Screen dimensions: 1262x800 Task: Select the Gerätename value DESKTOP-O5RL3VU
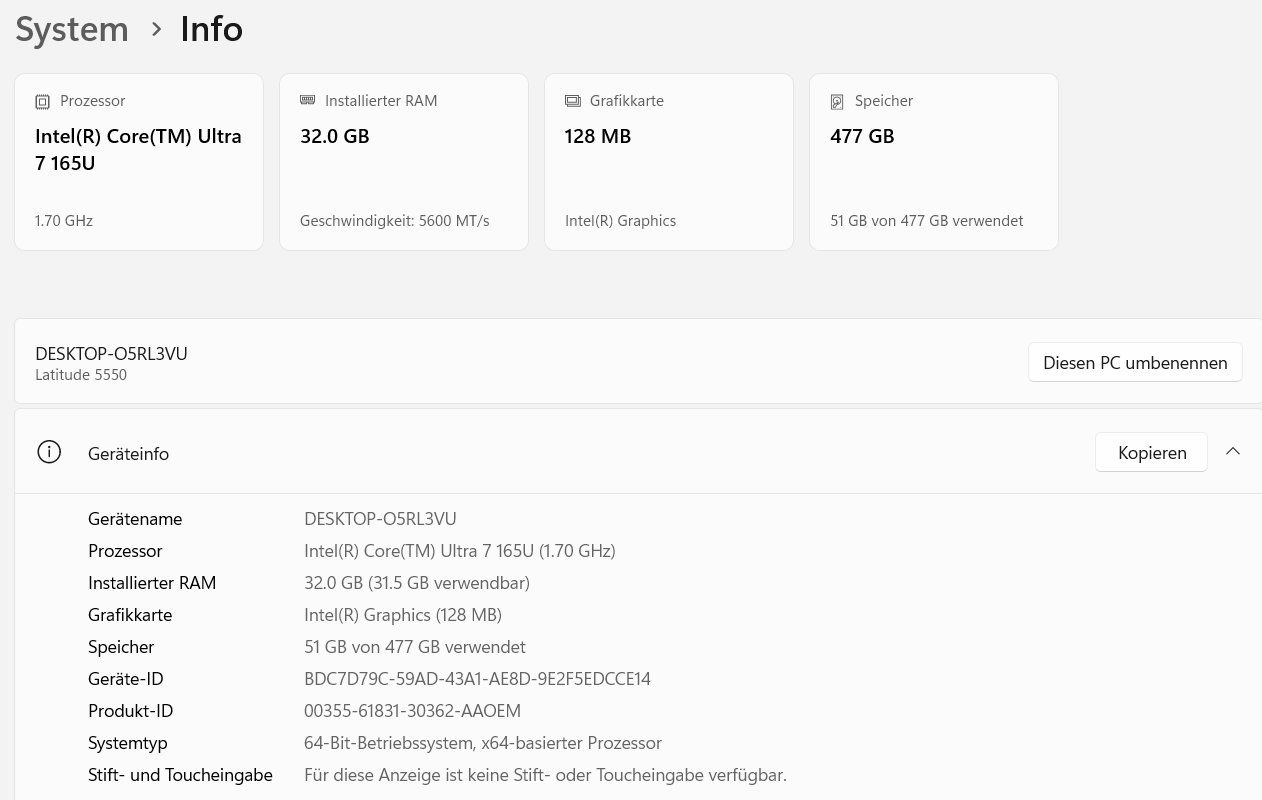coord(380,519)
